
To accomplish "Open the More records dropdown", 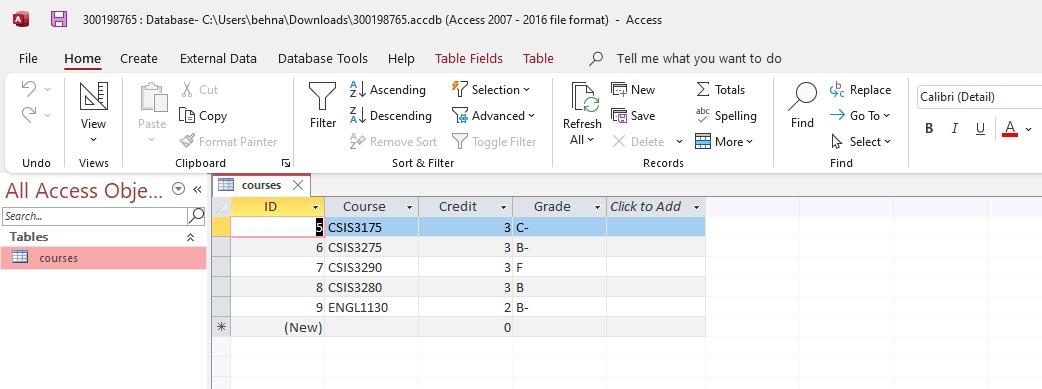I will pyautogui.click(x=724, y=142).
